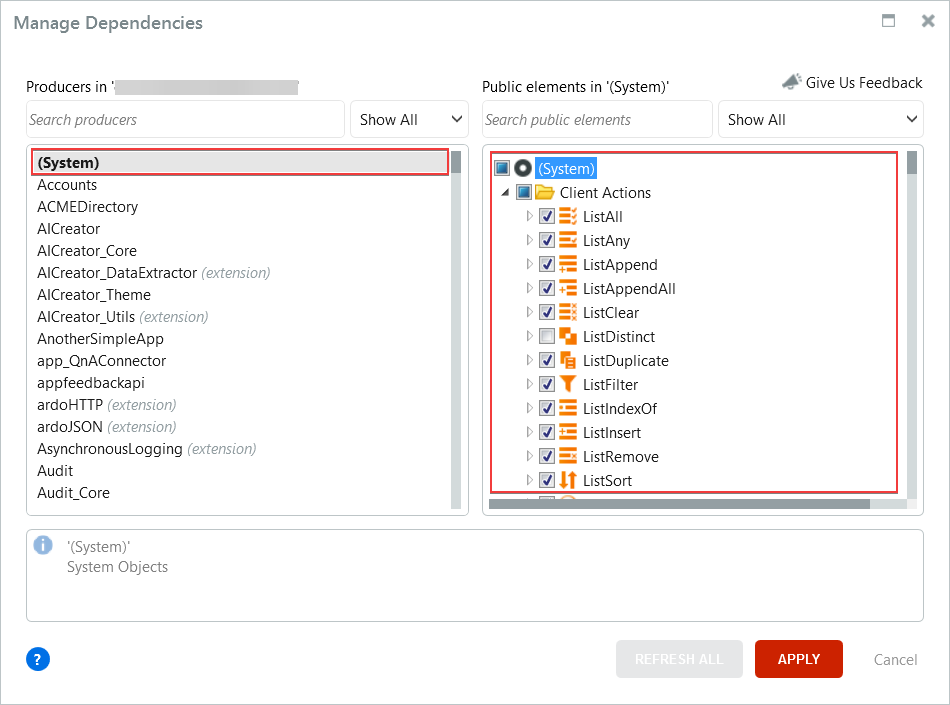Collapse the Client Actions tree node
The image size is (950, 705).
click(506, 192)
